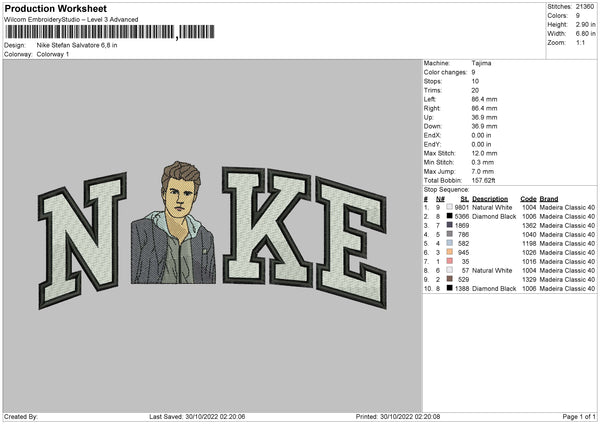Pick the pink swatch beside stitch count 35

449,261
